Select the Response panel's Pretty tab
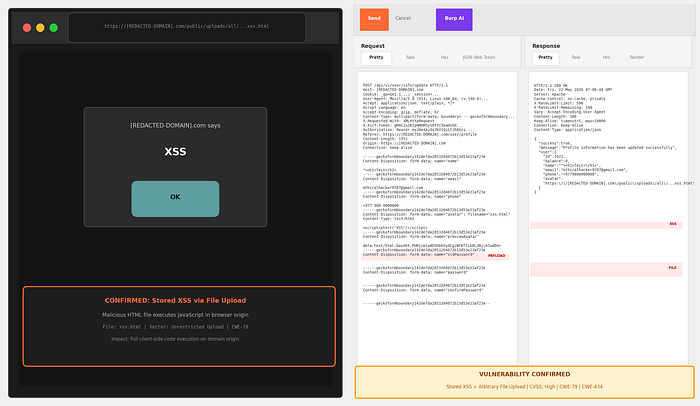 pos(545,58)
